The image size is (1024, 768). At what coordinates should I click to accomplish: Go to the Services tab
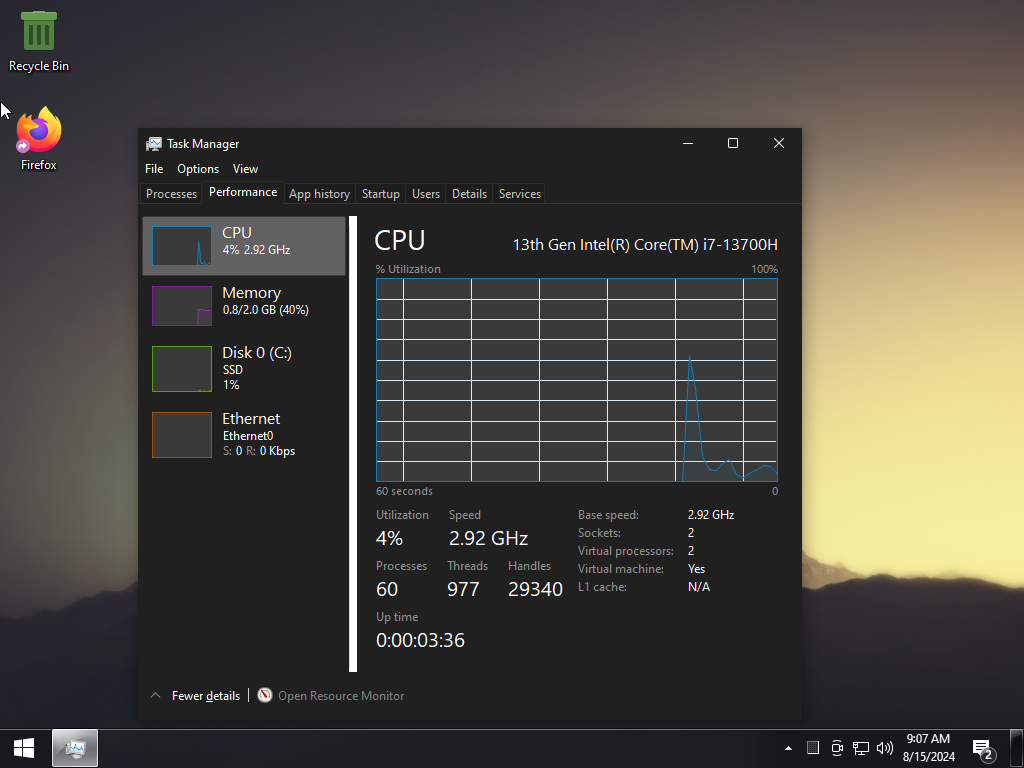pyautogui.click(x=519, y=194)
